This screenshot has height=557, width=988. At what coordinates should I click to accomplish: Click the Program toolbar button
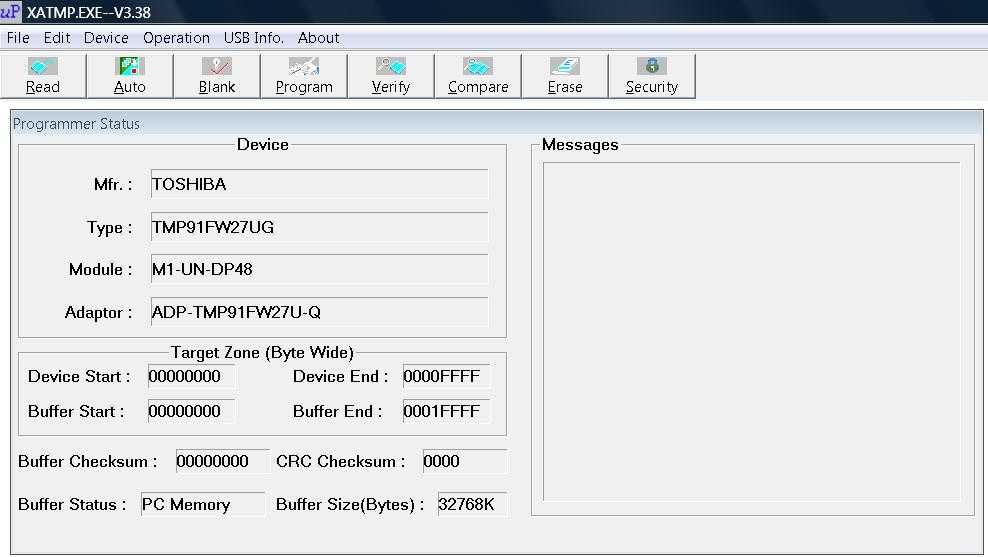pyautogui.click(x=304, y=76)
